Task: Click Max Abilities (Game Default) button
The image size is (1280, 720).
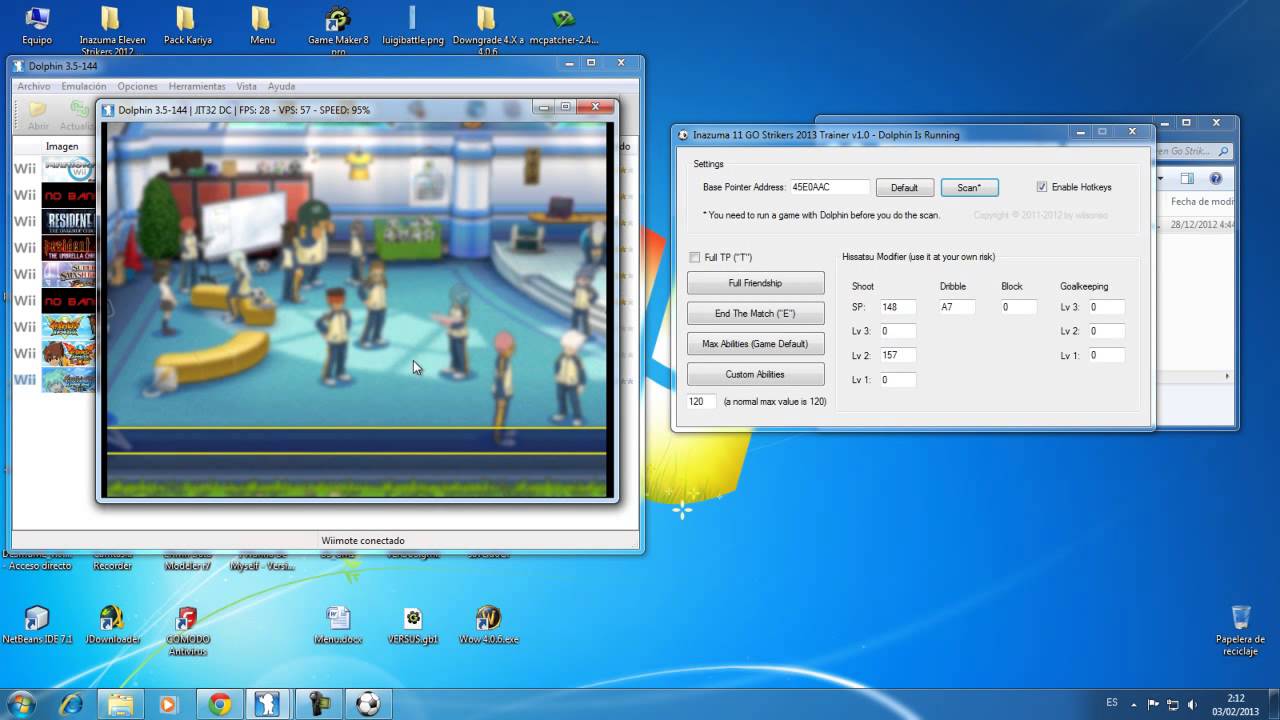Action: click(756, 344)
